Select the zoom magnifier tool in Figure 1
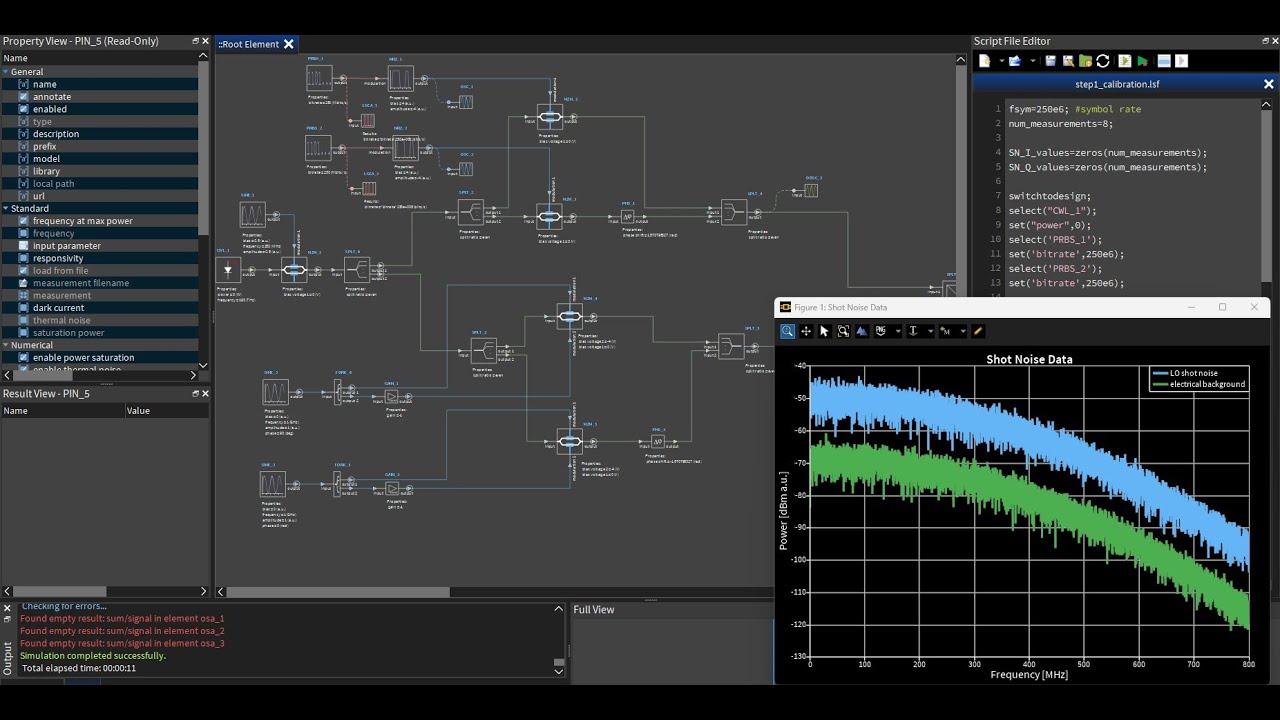 787,331
